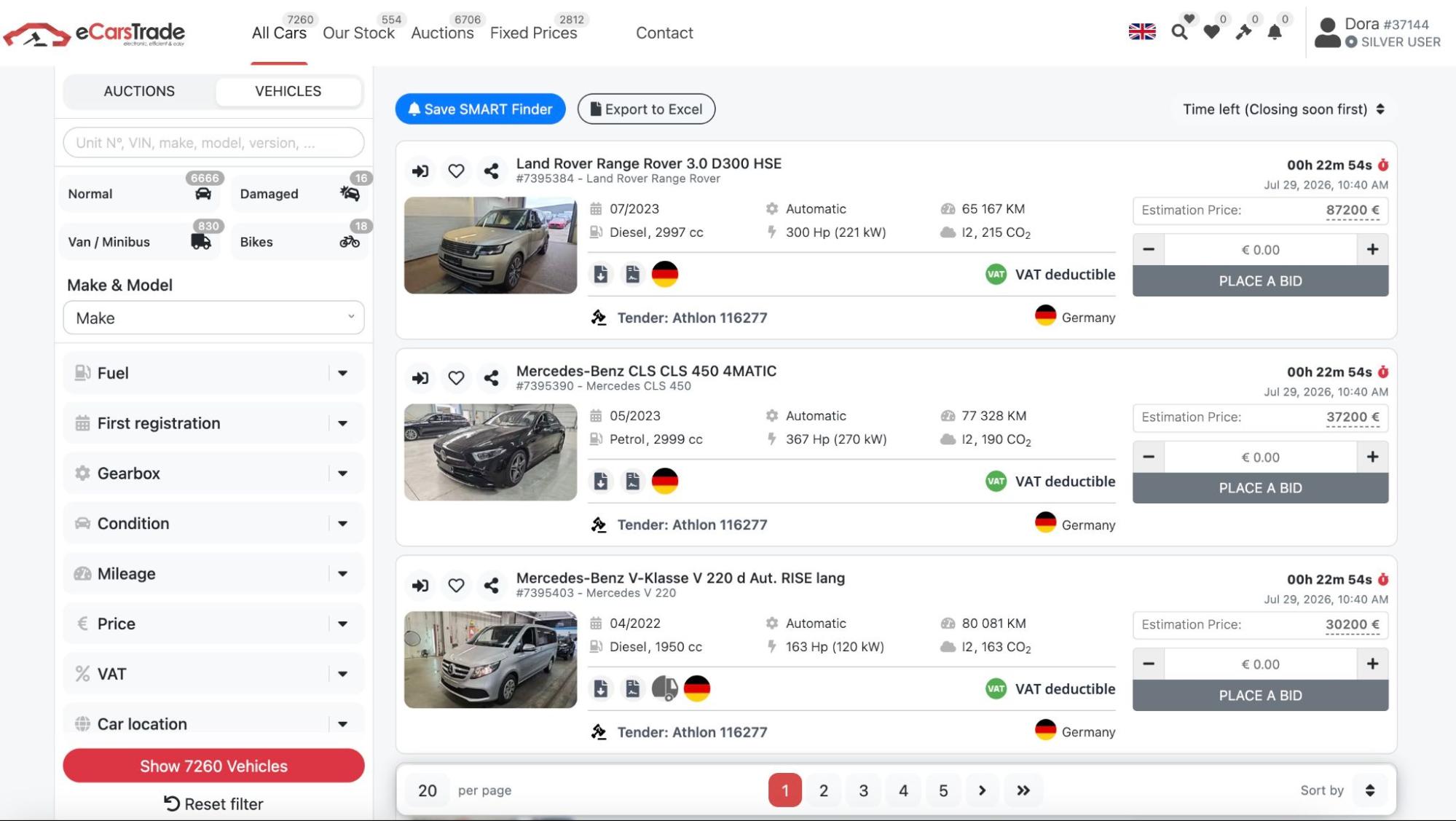Viewport: 1456px width, 821px height.
Task: Open Dora user profile menu
Action: (1377, 33)
